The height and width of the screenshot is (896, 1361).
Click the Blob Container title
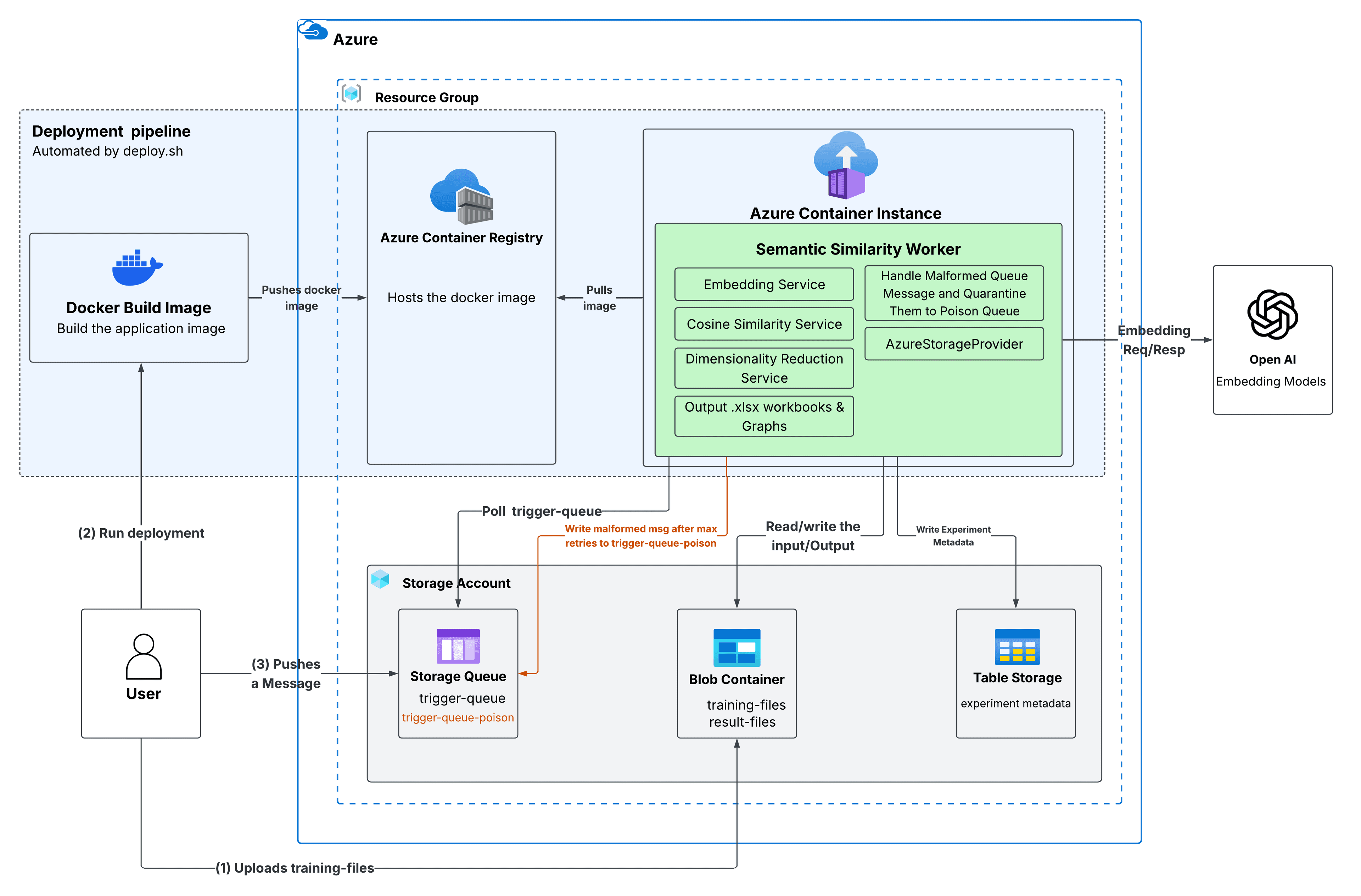pyautogui.click(x=736, y=679)
